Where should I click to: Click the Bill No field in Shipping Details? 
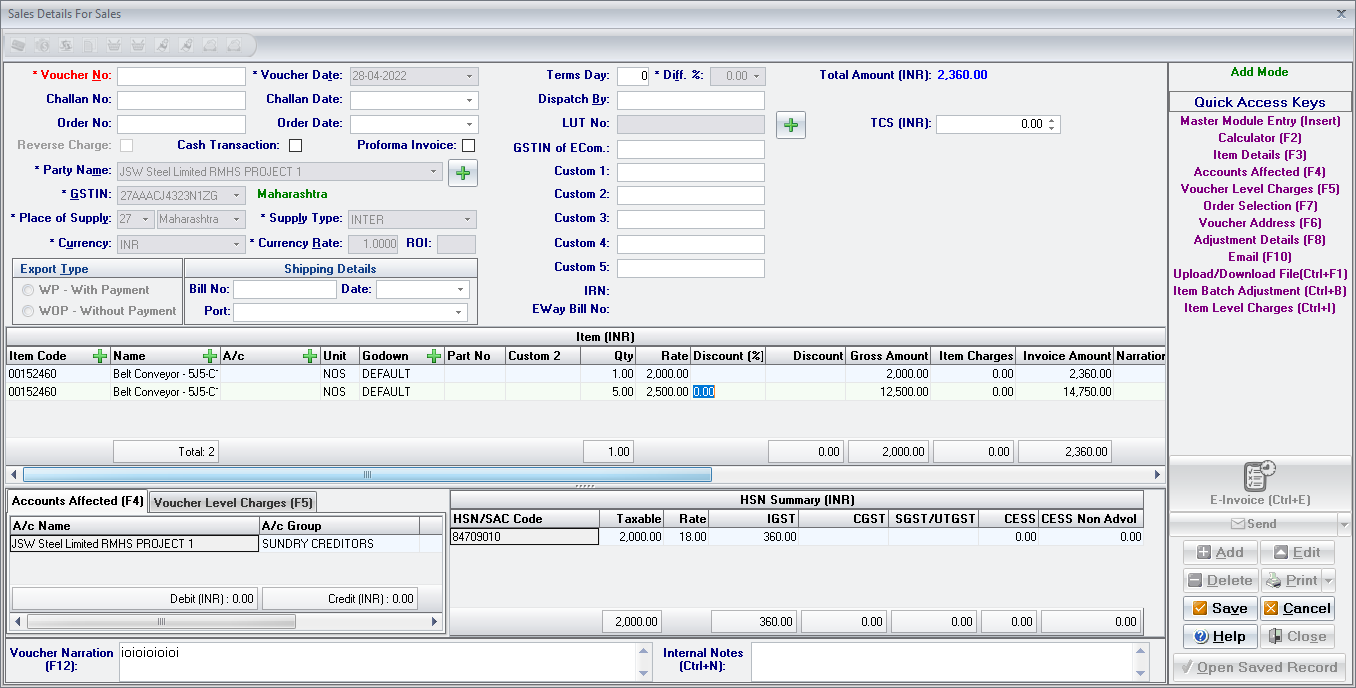(285, 290)
